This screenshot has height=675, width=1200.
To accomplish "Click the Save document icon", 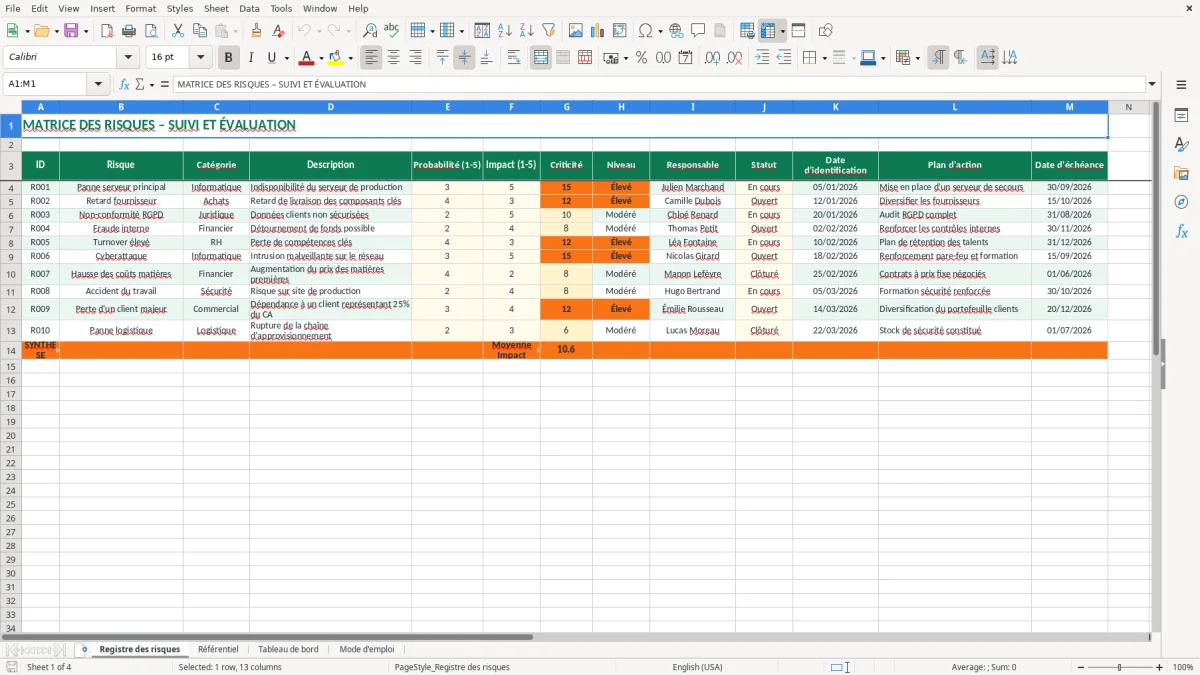I will [x=71, y=31].
